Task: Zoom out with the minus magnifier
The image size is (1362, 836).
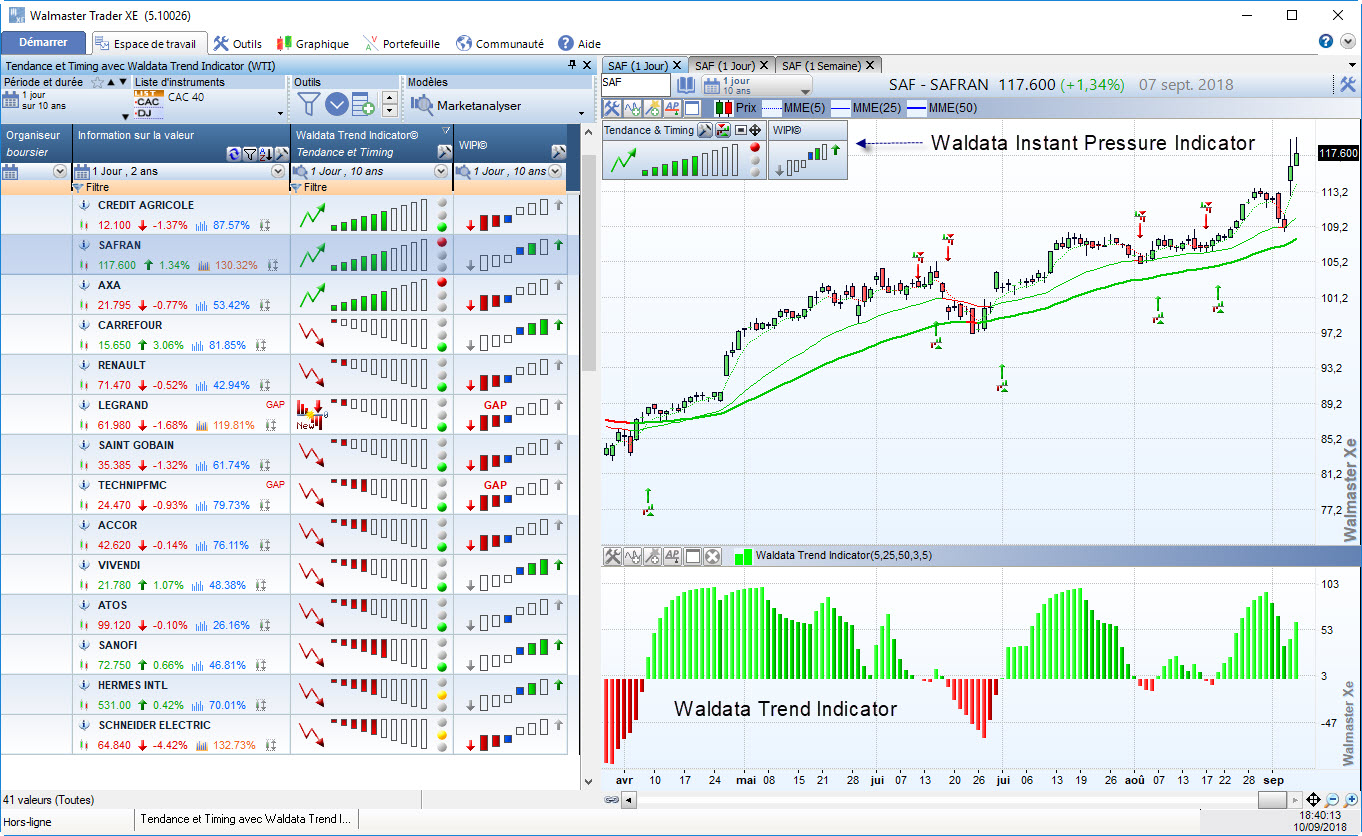Action: coord(1332,800)
